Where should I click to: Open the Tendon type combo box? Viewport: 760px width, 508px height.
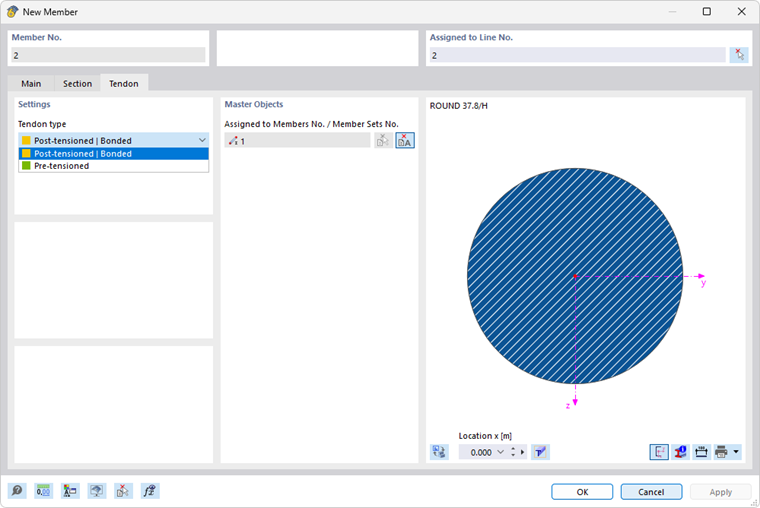pos(114,140)
